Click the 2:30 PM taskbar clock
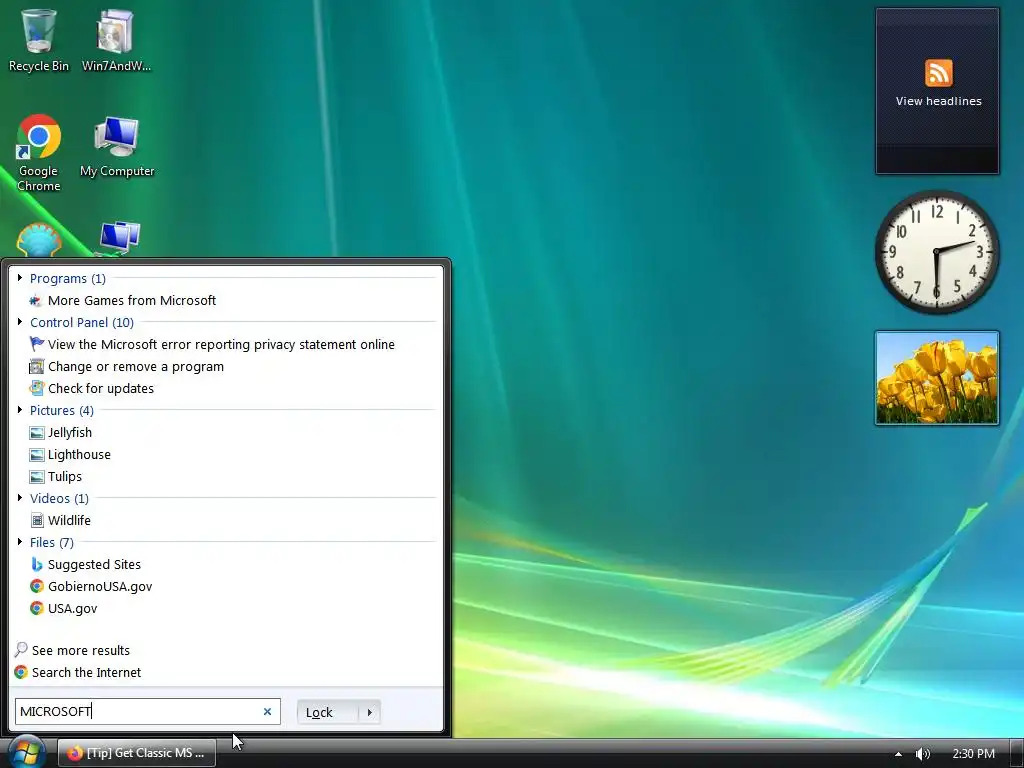This screenshot has height=768, width=1024. pos(974,754)
